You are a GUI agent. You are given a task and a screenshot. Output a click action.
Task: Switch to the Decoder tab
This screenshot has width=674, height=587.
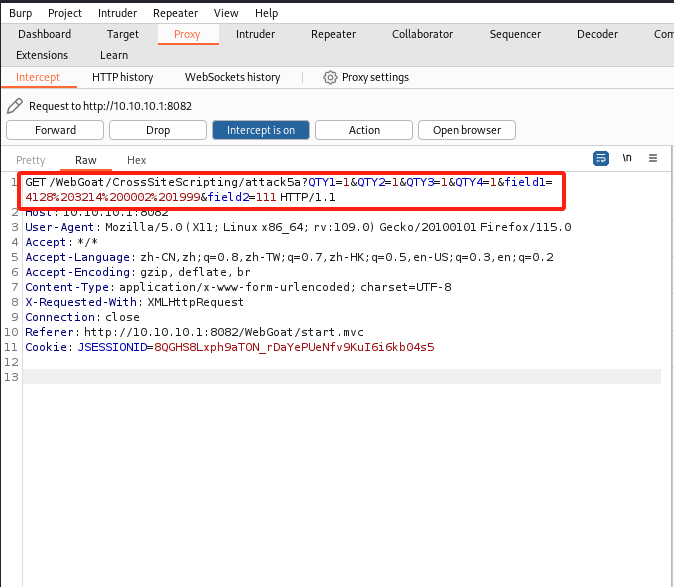pyautogui.click(x=597, y=34)
